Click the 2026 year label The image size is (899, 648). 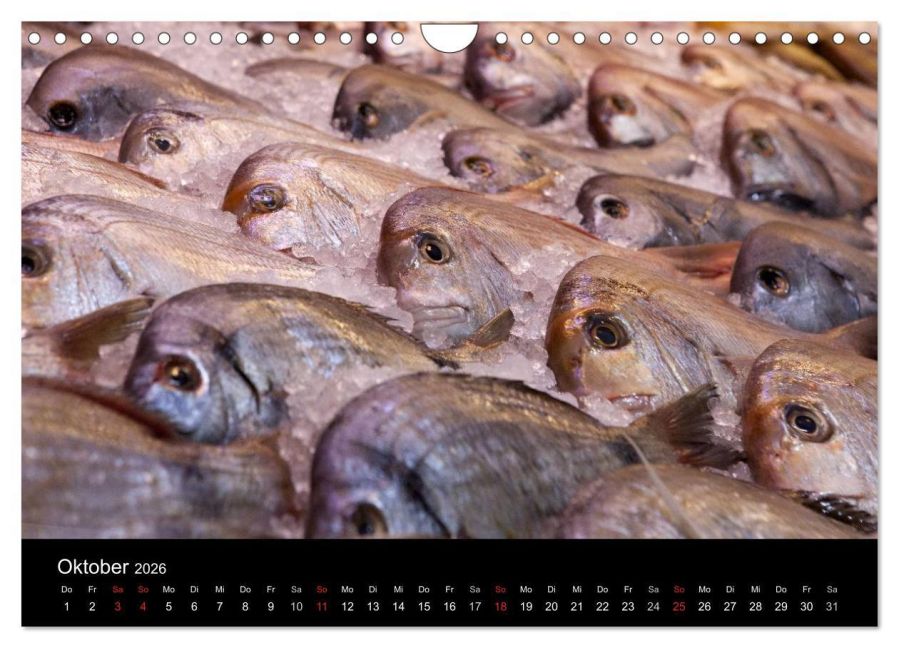pyautogui.click(x=150, y=568)
